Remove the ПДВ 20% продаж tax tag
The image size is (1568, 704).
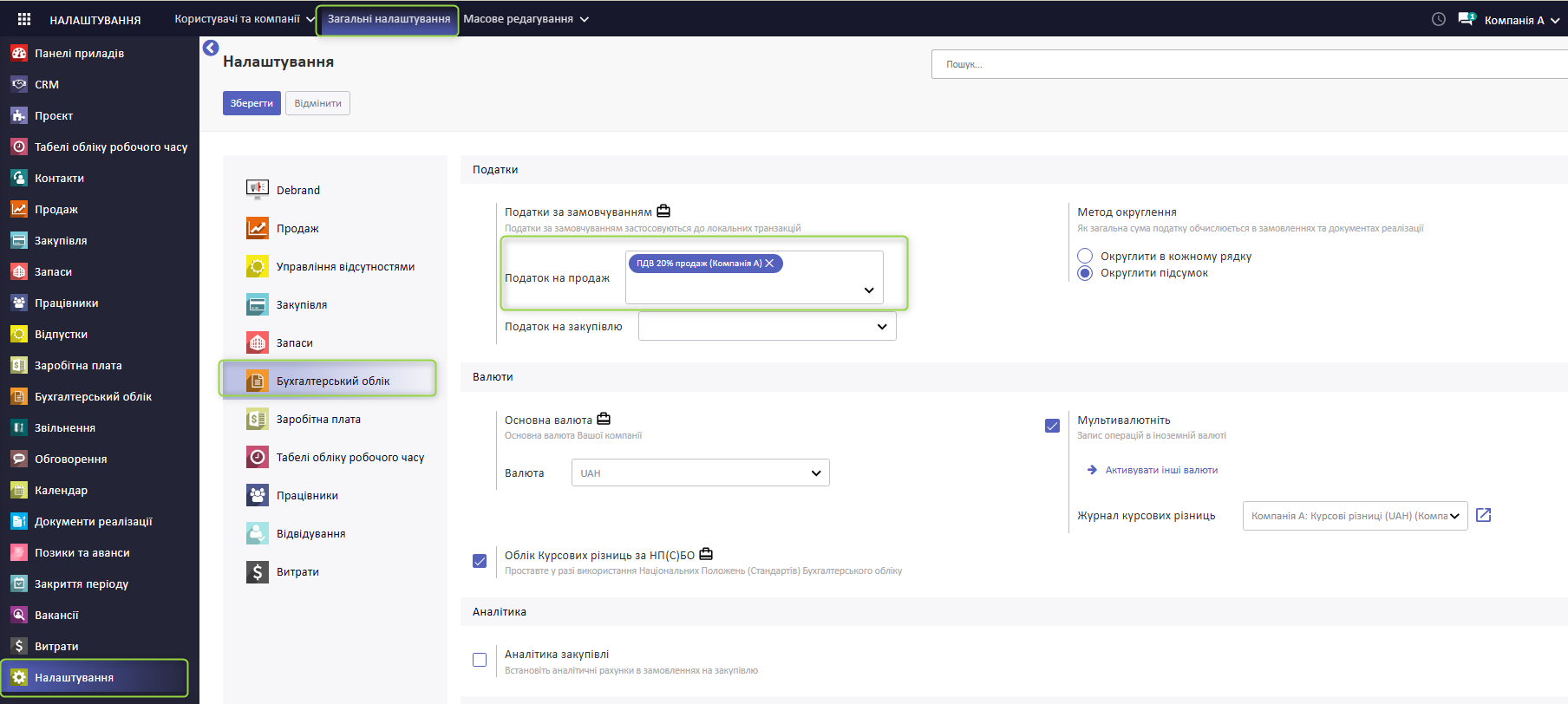[x=769, y=264]
